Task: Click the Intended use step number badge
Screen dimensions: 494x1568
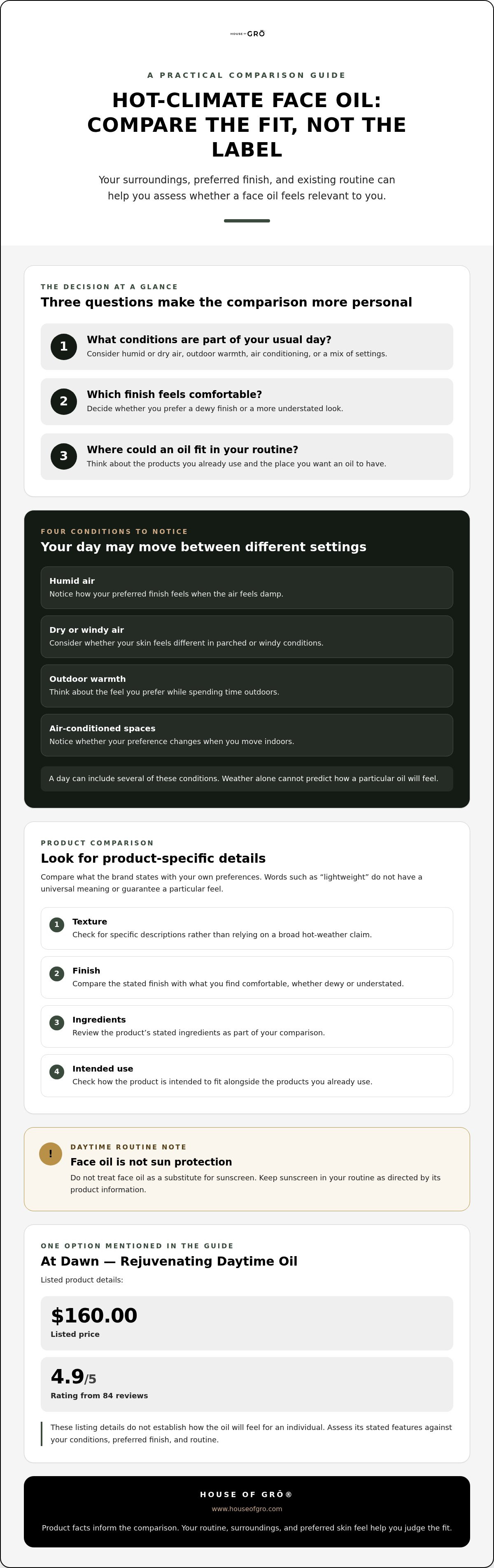Action: pos(56,1071)
